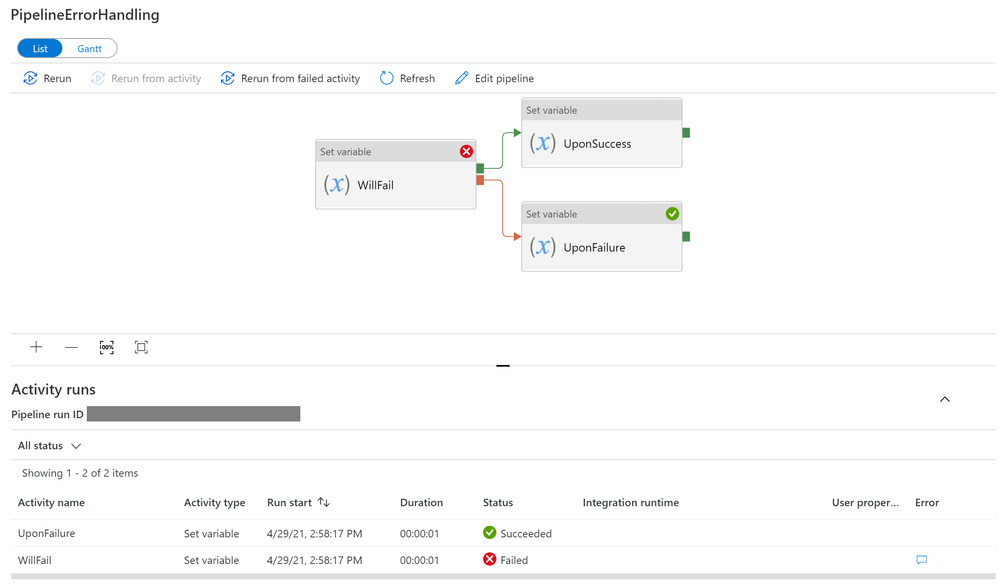The image size is (999, 585).
Task: Click the Pipeline run ID value
Action: tap(194, 414)
